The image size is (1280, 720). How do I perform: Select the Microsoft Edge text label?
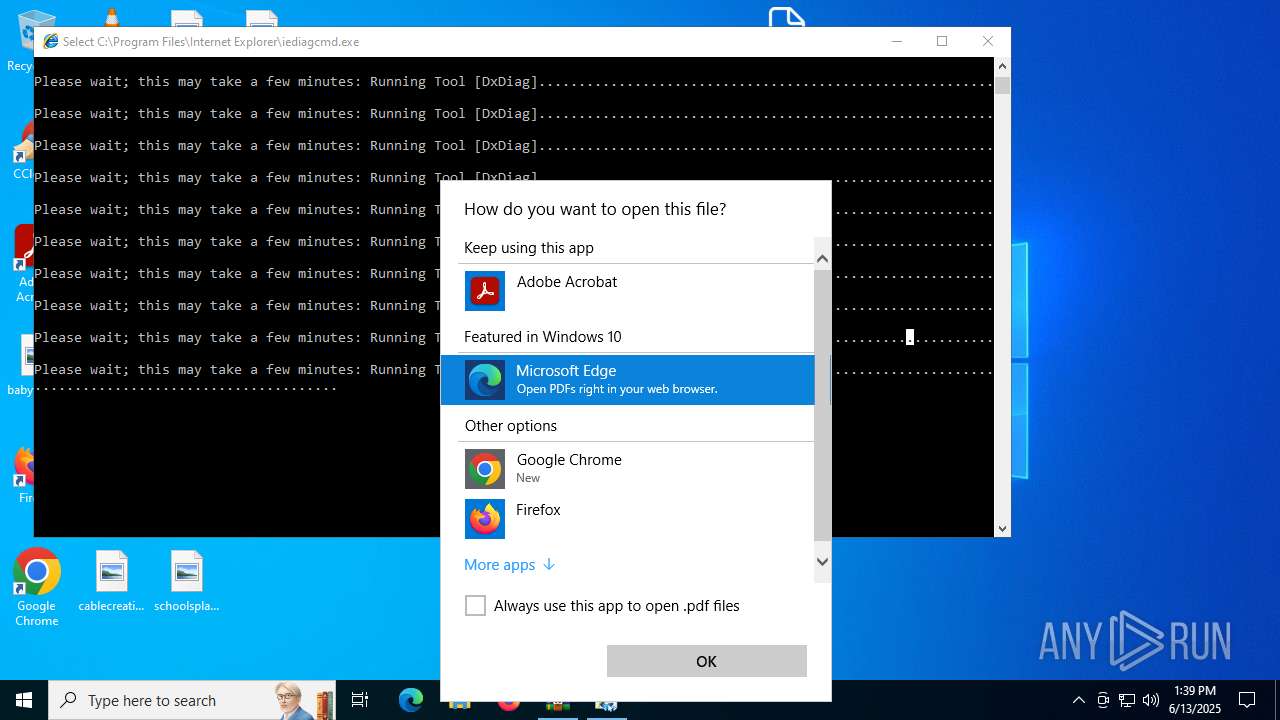tap(566, 371)
